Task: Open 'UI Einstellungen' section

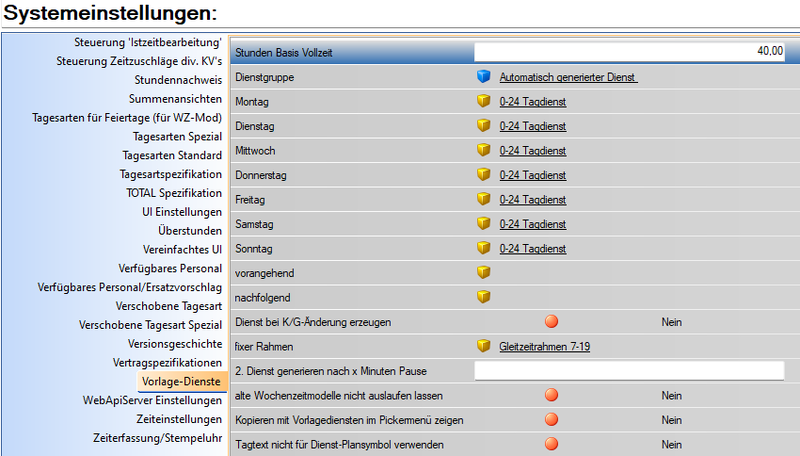Action: (x=182, y=212)
